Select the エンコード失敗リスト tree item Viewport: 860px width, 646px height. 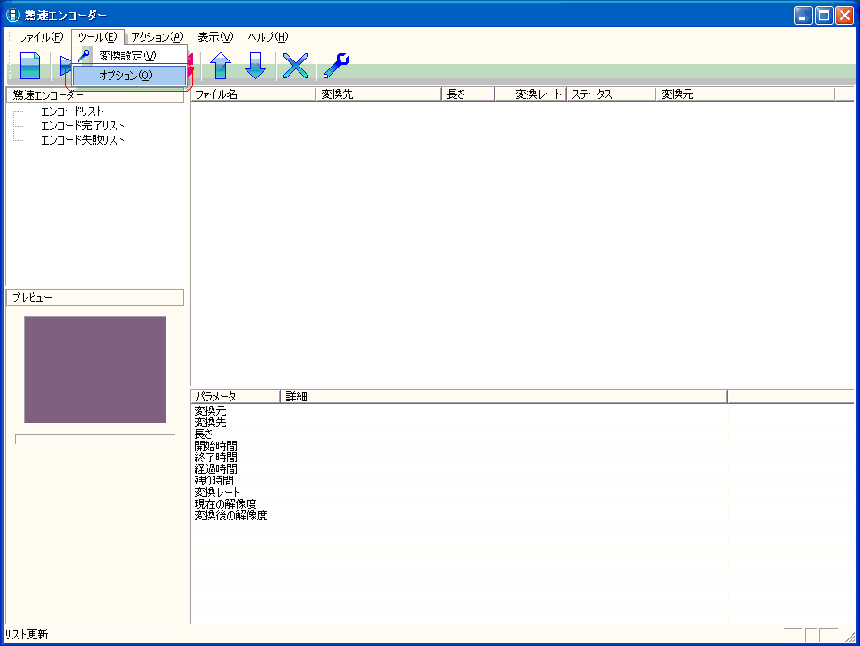click(83, 140)
